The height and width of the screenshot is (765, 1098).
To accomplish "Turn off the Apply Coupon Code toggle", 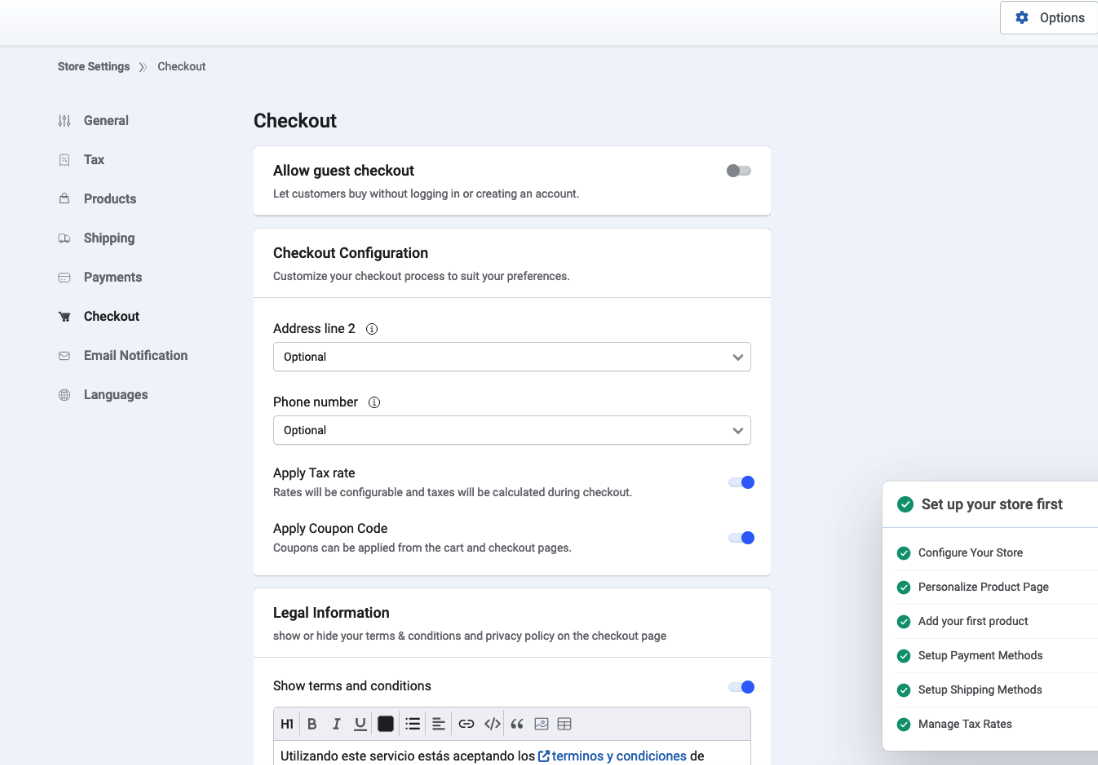I will tap(741, 538).
